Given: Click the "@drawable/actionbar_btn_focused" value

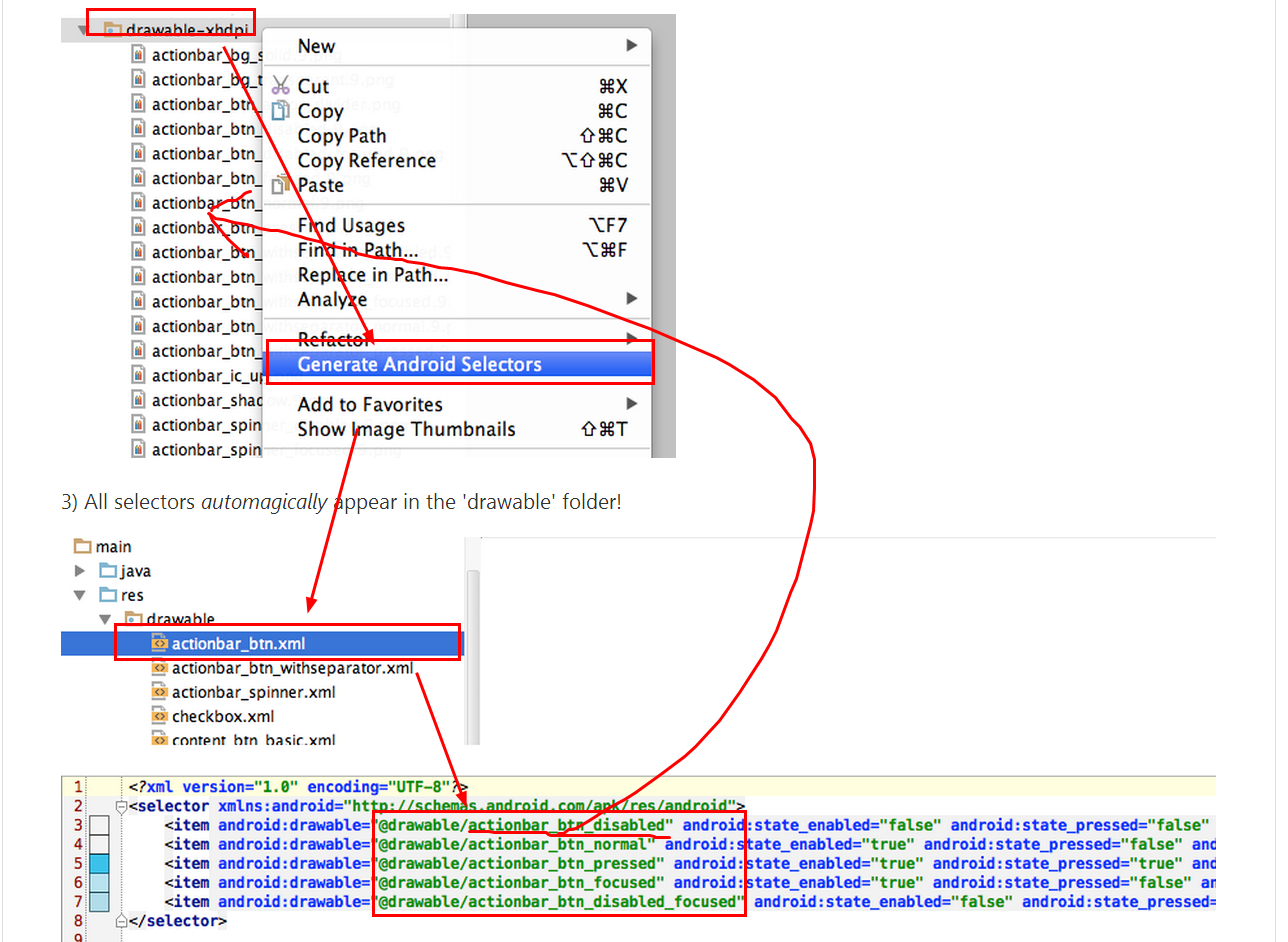Looking at the screenshot, I should tap(519, 882).
